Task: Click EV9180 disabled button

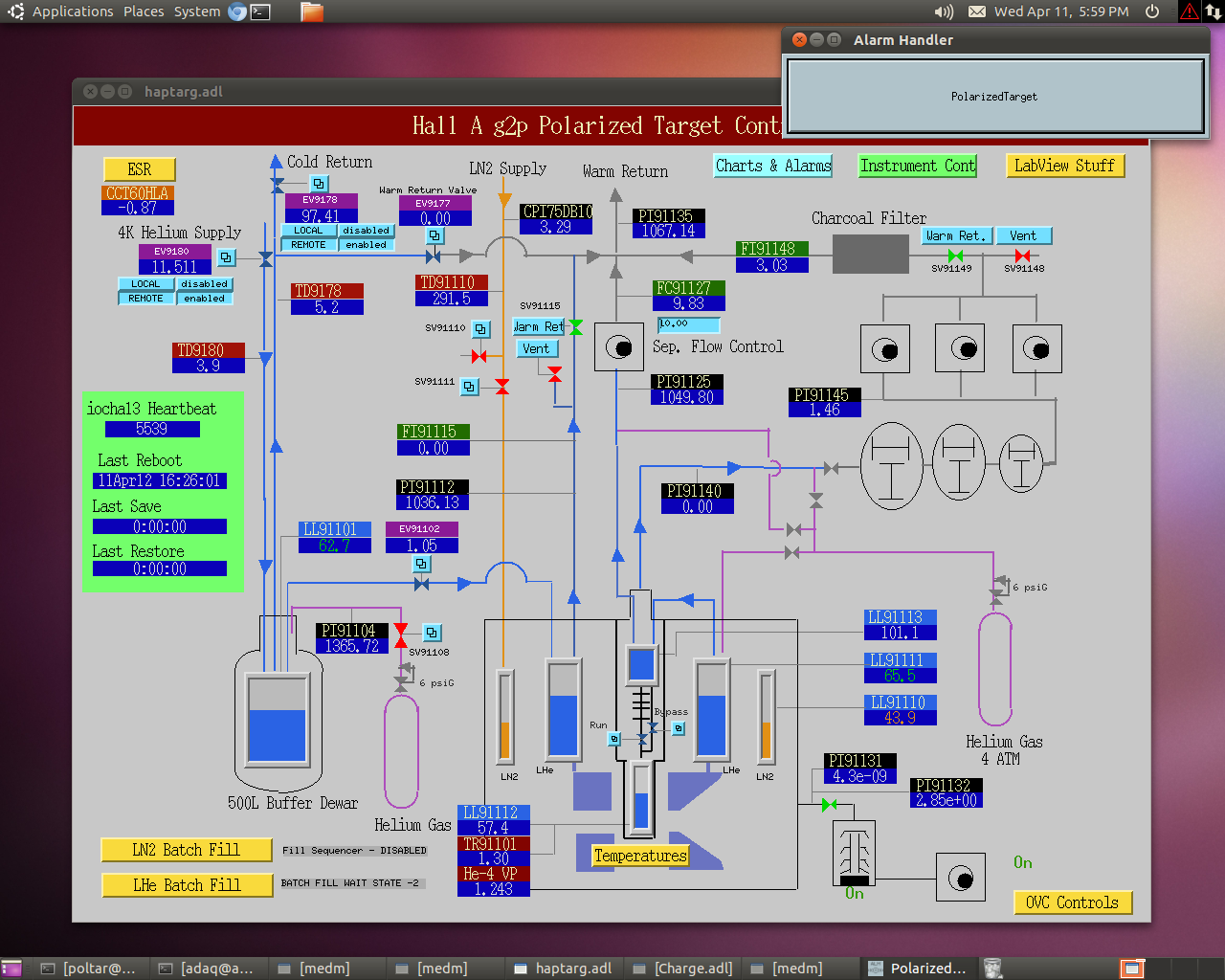Action: pos(204,284)
